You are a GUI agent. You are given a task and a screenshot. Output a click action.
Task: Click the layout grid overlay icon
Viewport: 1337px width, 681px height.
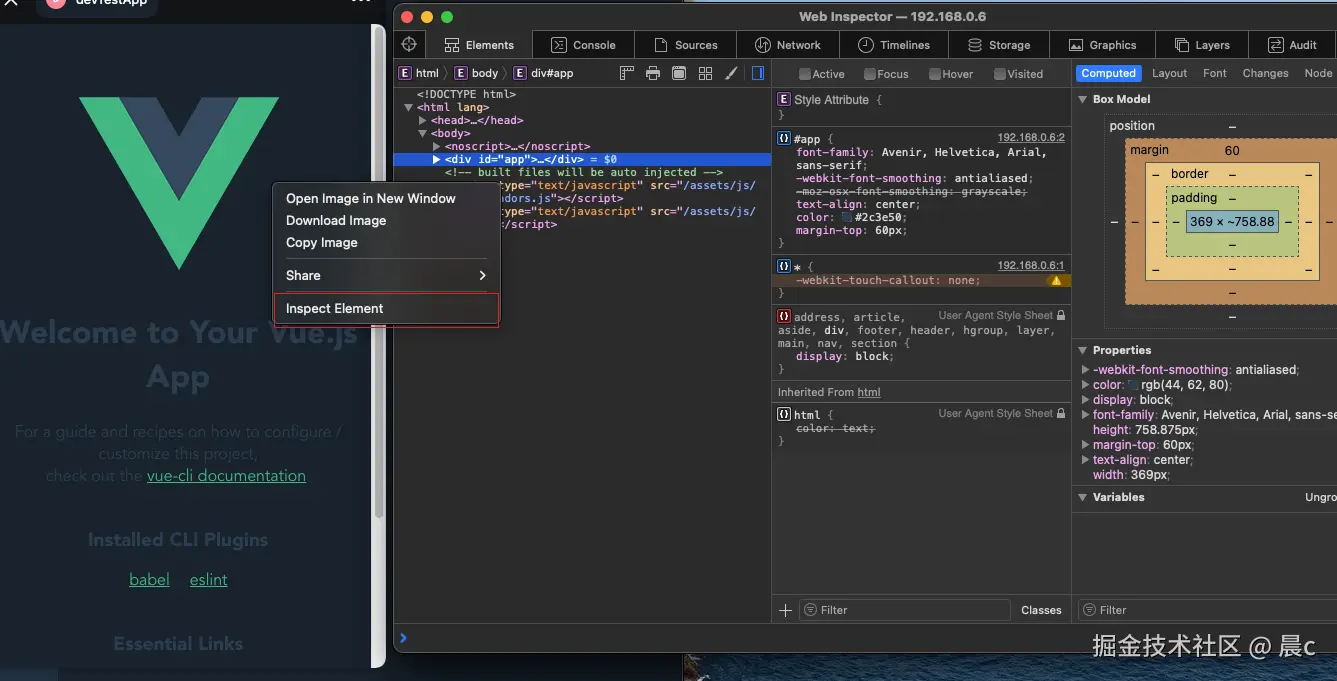(x=705, y=73)
